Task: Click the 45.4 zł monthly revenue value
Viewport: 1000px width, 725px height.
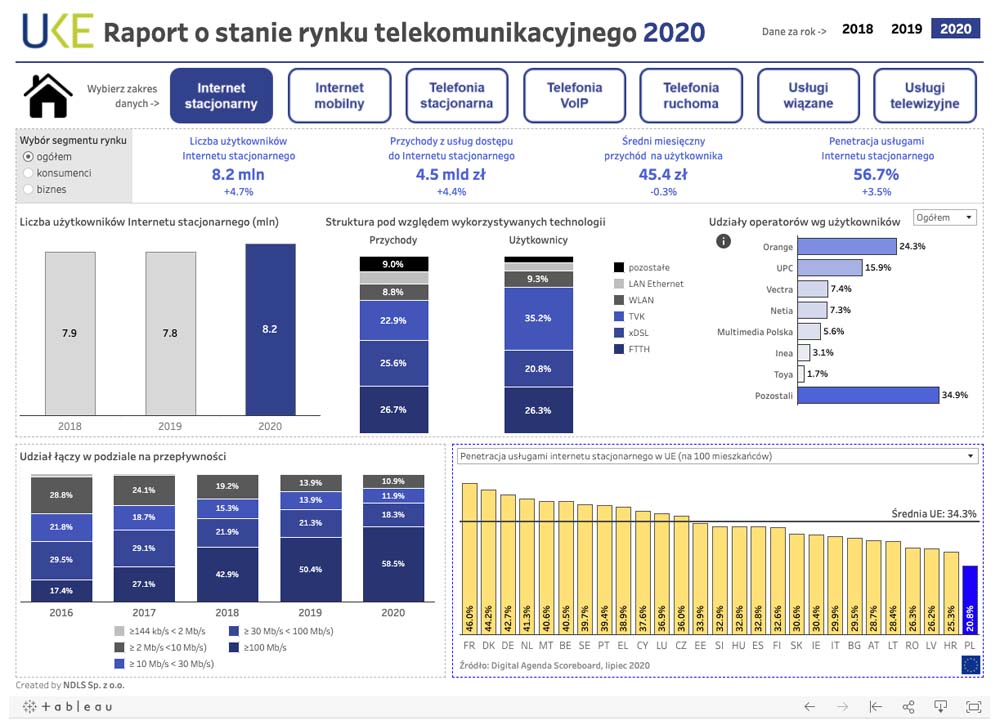Action: (663, 175)
